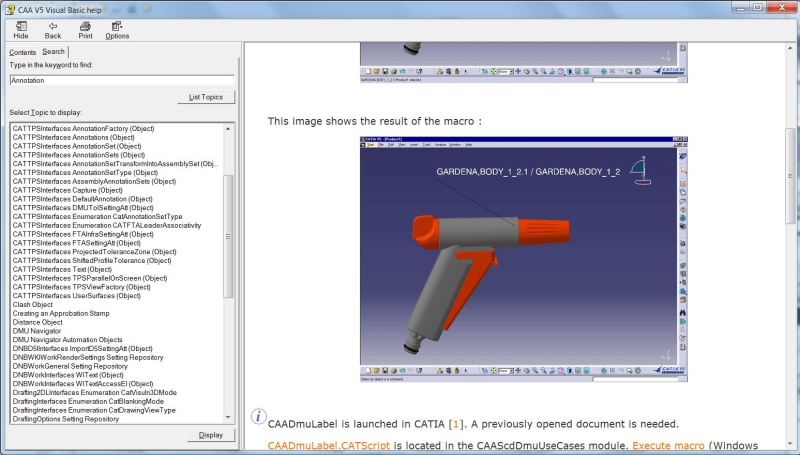Viewport: 800px width, 455px height.
Task: Select CATTPSInterfaces Text (Object) topic
Action: click(62, 269)
